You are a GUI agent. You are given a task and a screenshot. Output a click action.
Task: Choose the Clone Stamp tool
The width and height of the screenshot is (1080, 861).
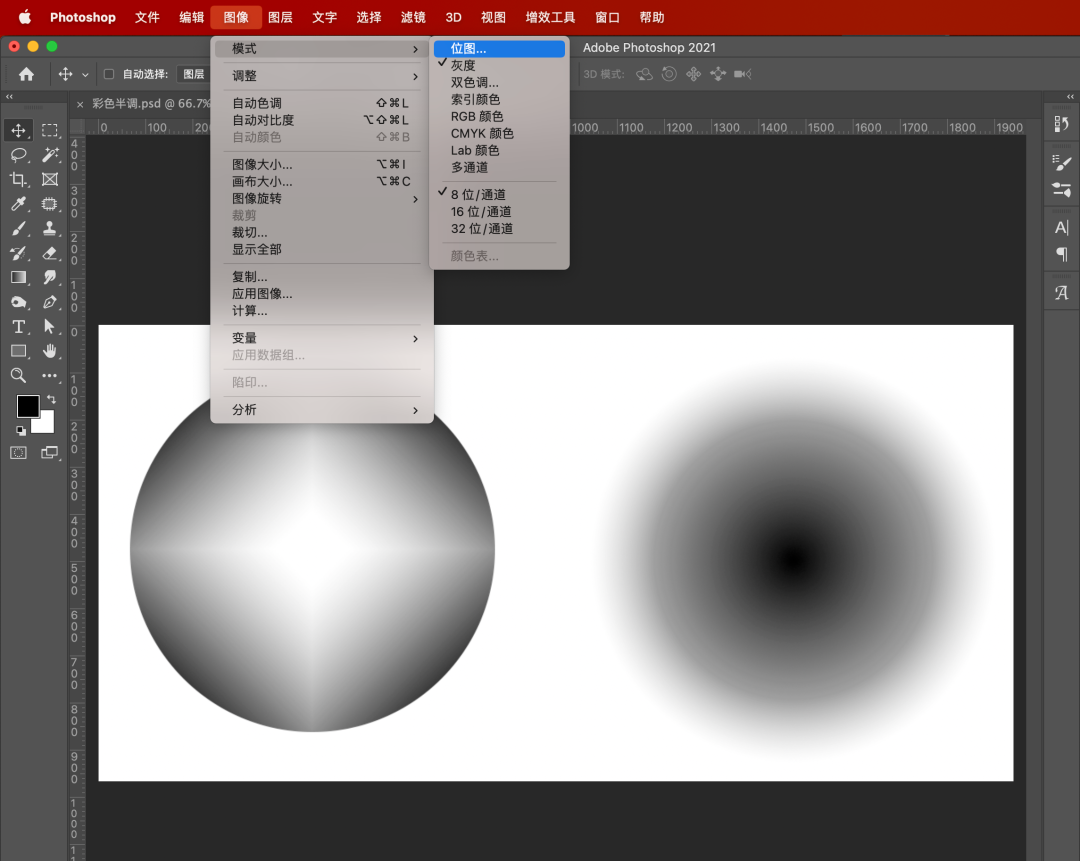(x=50, y=228)
